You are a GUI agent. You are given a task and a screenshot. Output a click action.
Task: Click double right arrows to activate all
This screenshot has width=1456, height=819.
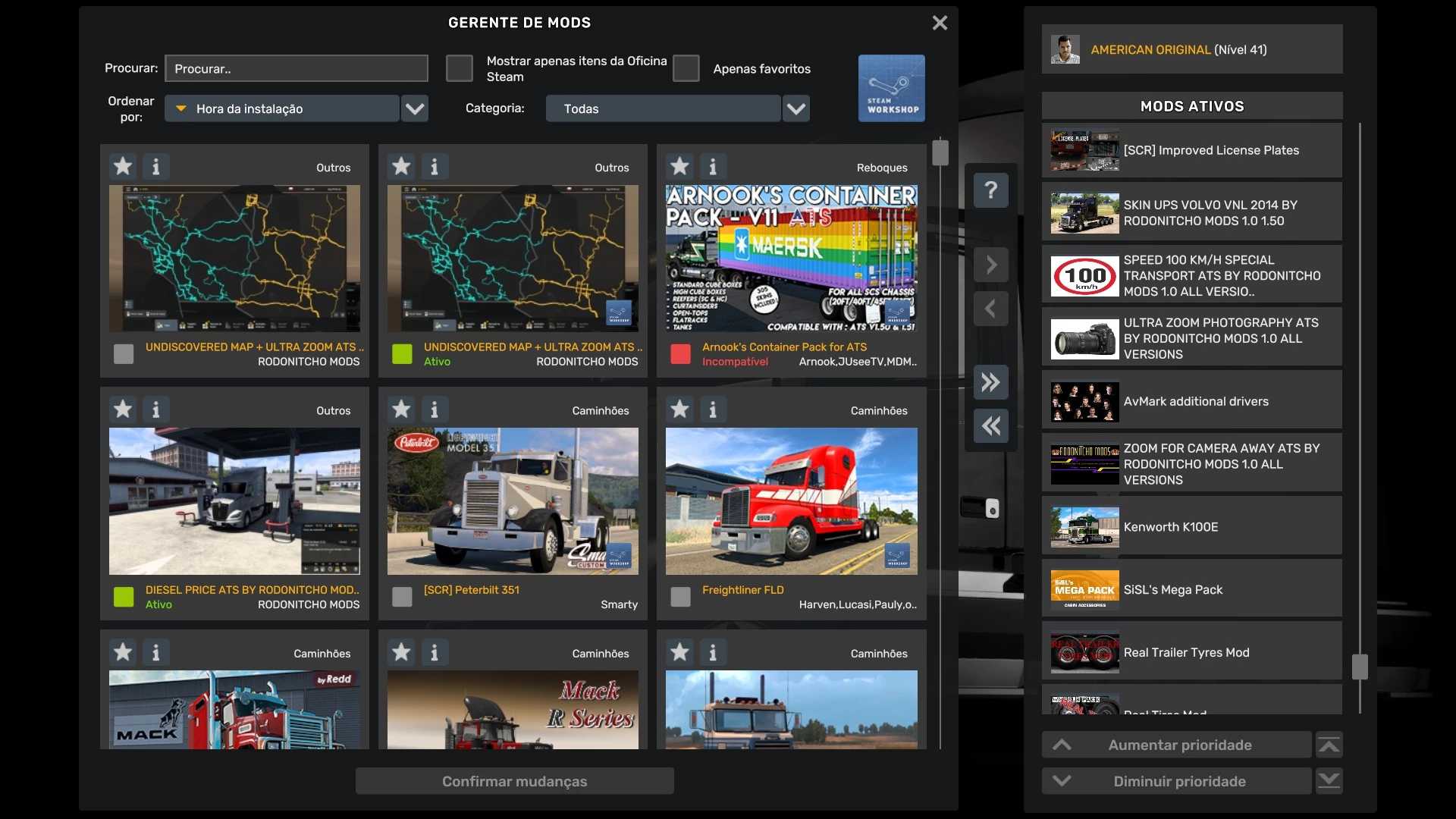click(990, 382)
